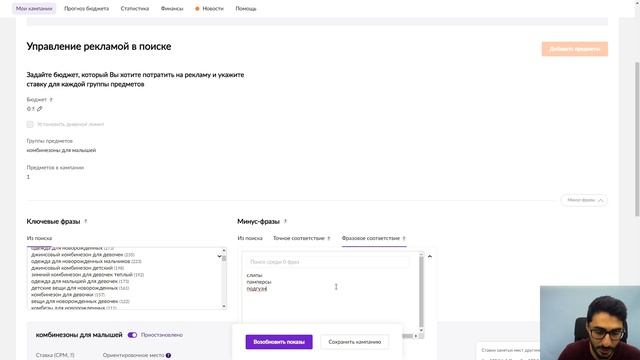640x360 pixels.
Task: Click the help icon beside Минус-фразы heading
Action: (285, 221)
